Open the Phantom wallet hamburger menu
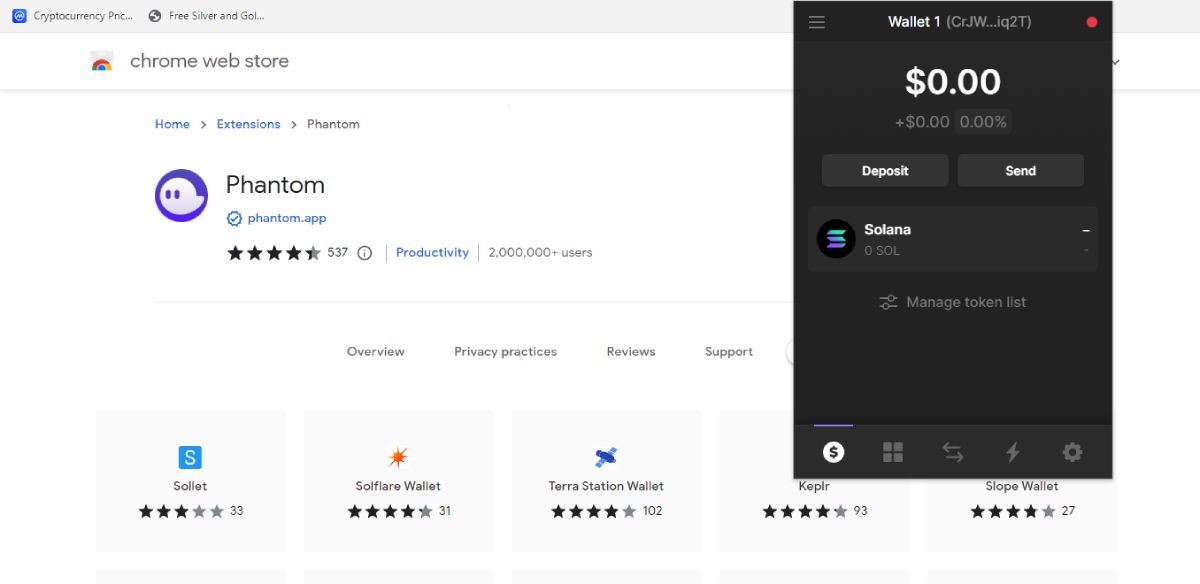1200x584 pixels. [x=817, y=22]
